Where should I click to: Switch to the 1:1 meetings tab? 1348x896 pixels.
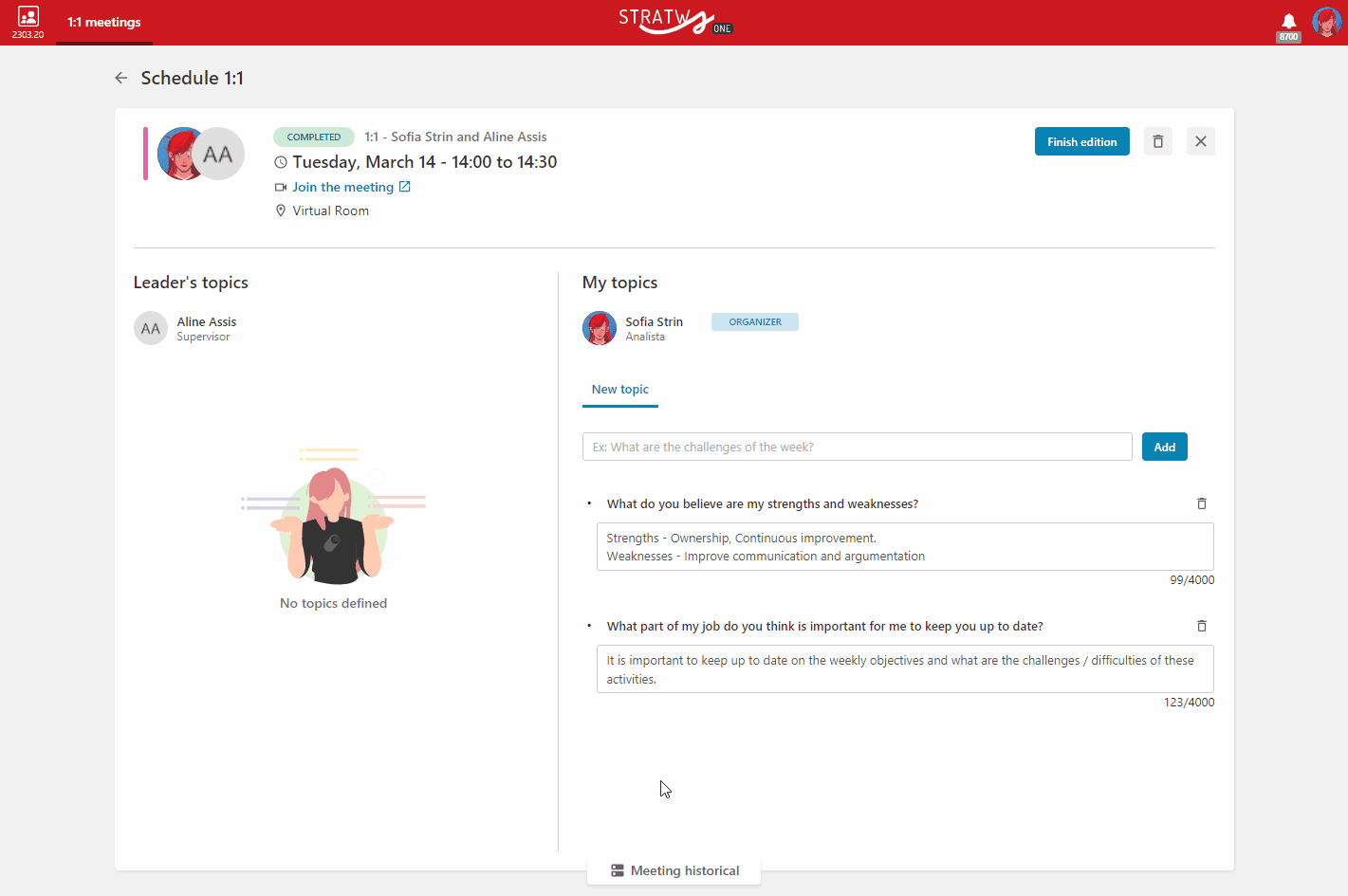coord(104,23)
